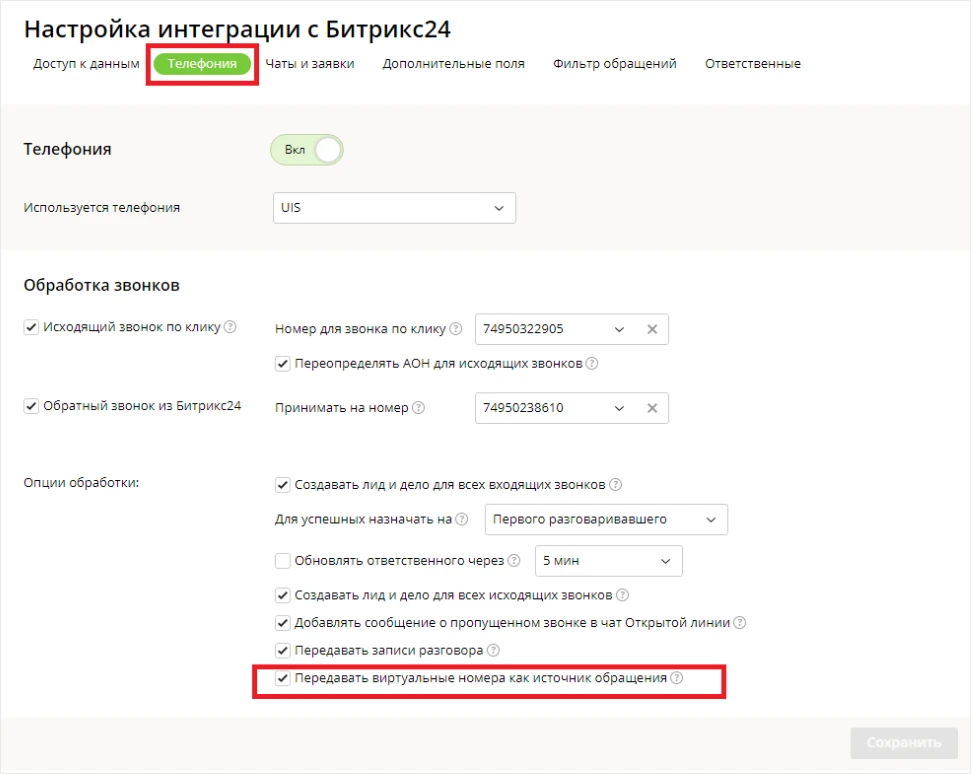Clear the 74950238610 number with X icon
Screen dimensions: 971x774
click(x=652, y=408)
